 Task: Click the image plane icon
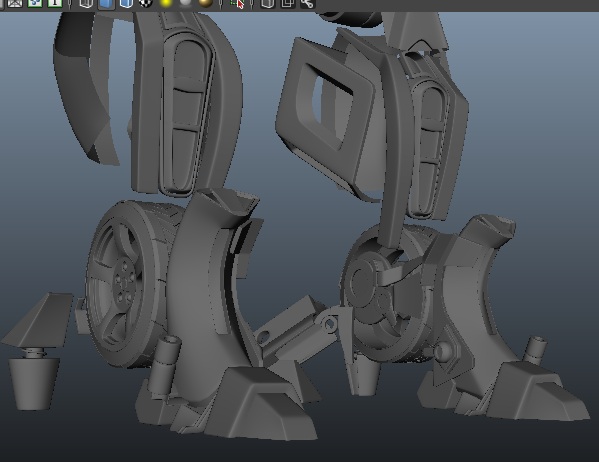(15, 3)
